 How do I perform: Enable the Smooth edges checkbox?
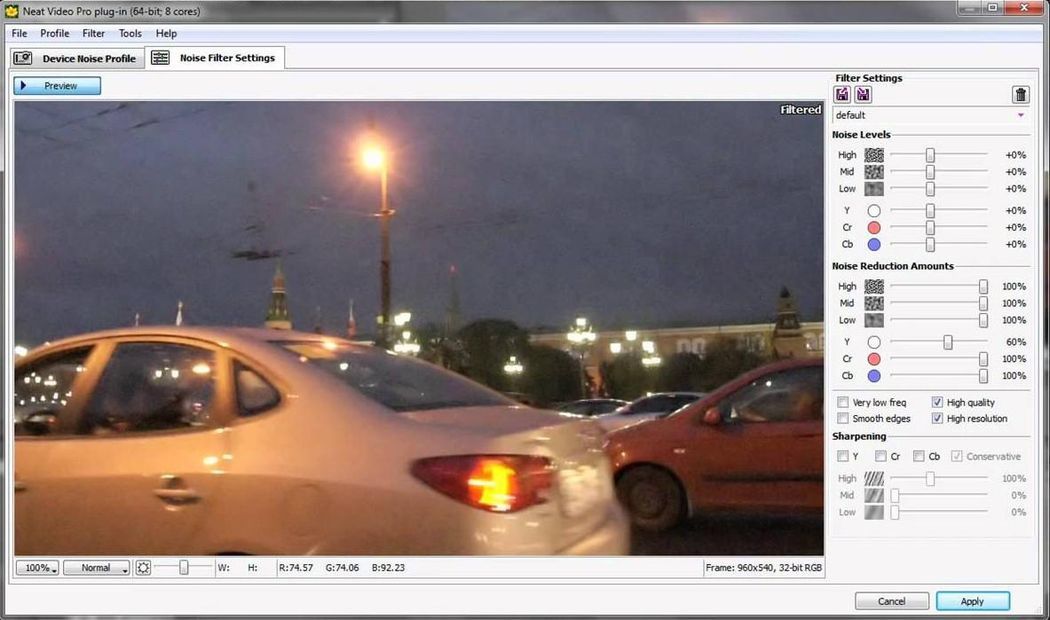[842, 418]
